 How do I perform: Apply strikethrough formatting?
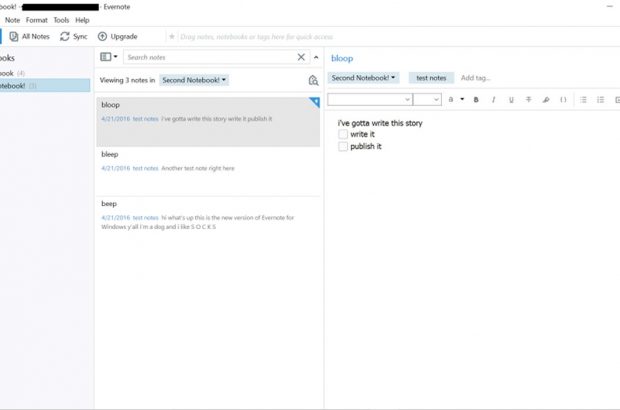(528, 100)
